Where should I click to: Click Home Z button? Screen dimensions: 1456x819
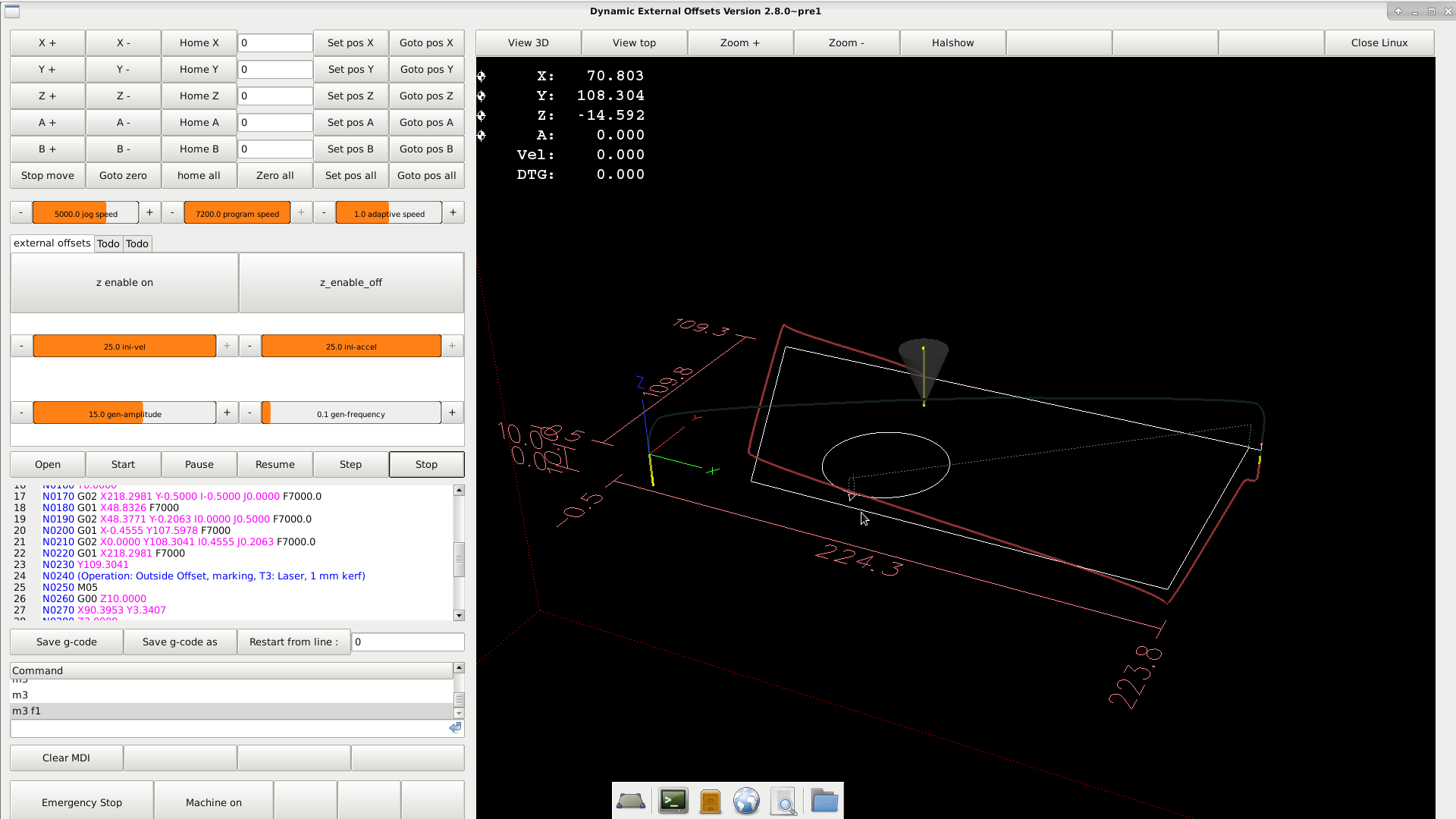[x=199, y=96]
